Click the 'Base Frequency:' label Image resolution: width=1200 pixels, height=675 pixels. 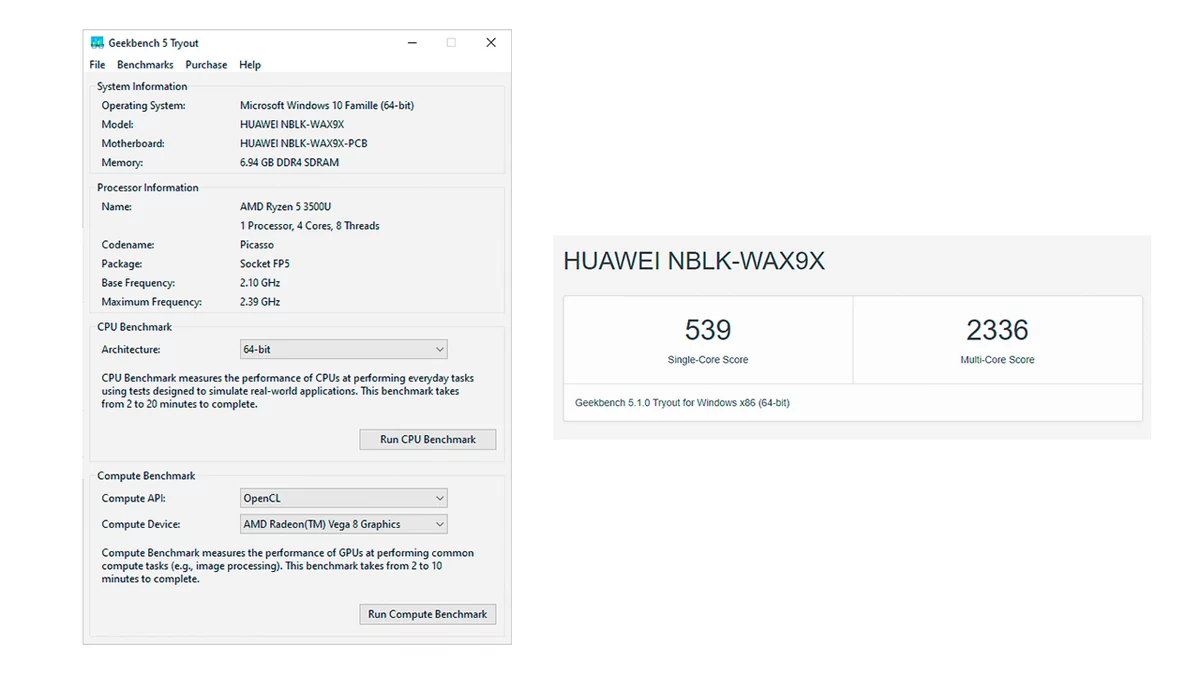138,283
